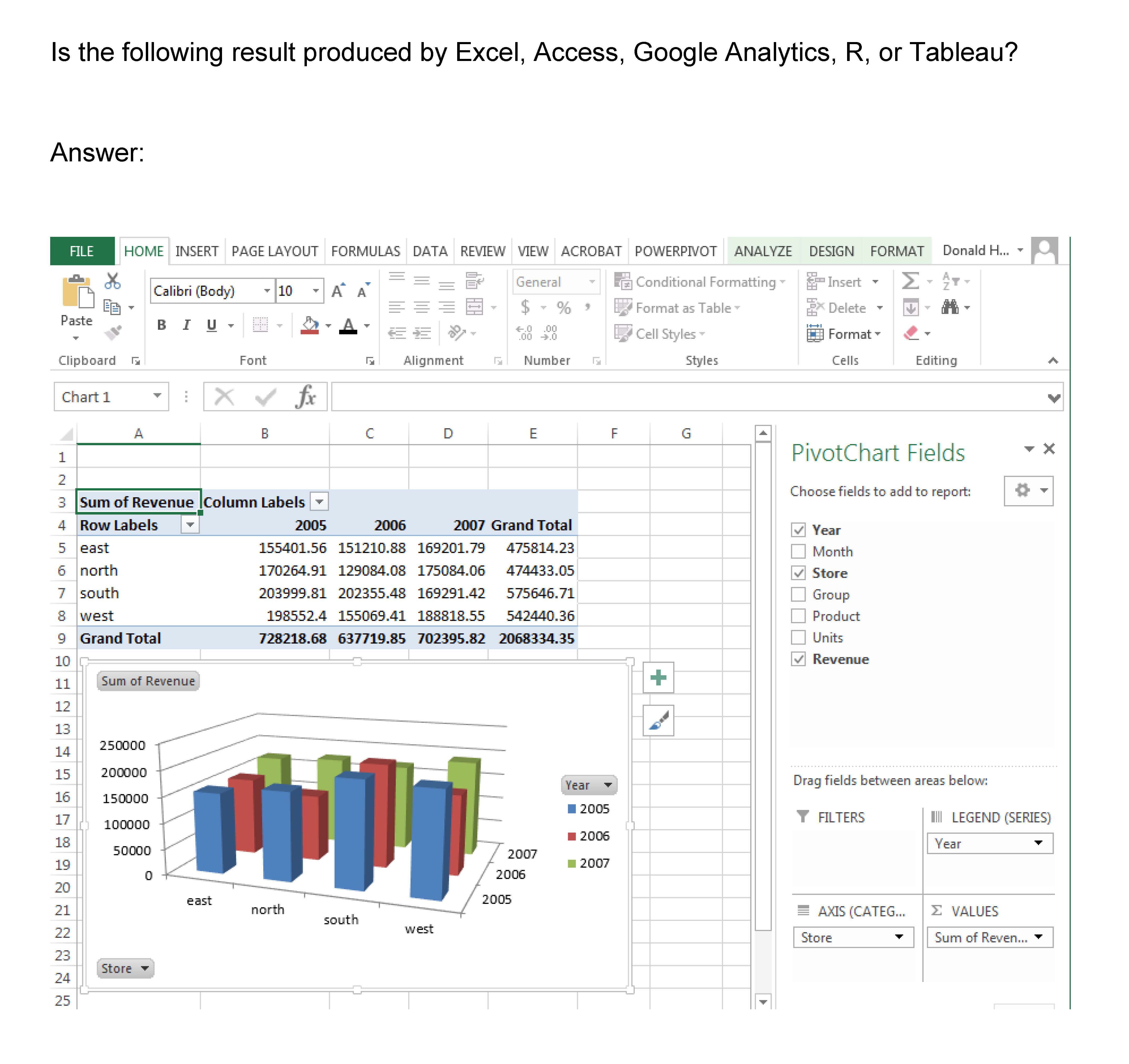Click the Cut scissors icon
This screenshot has height=1064, width=1129.
112,281
